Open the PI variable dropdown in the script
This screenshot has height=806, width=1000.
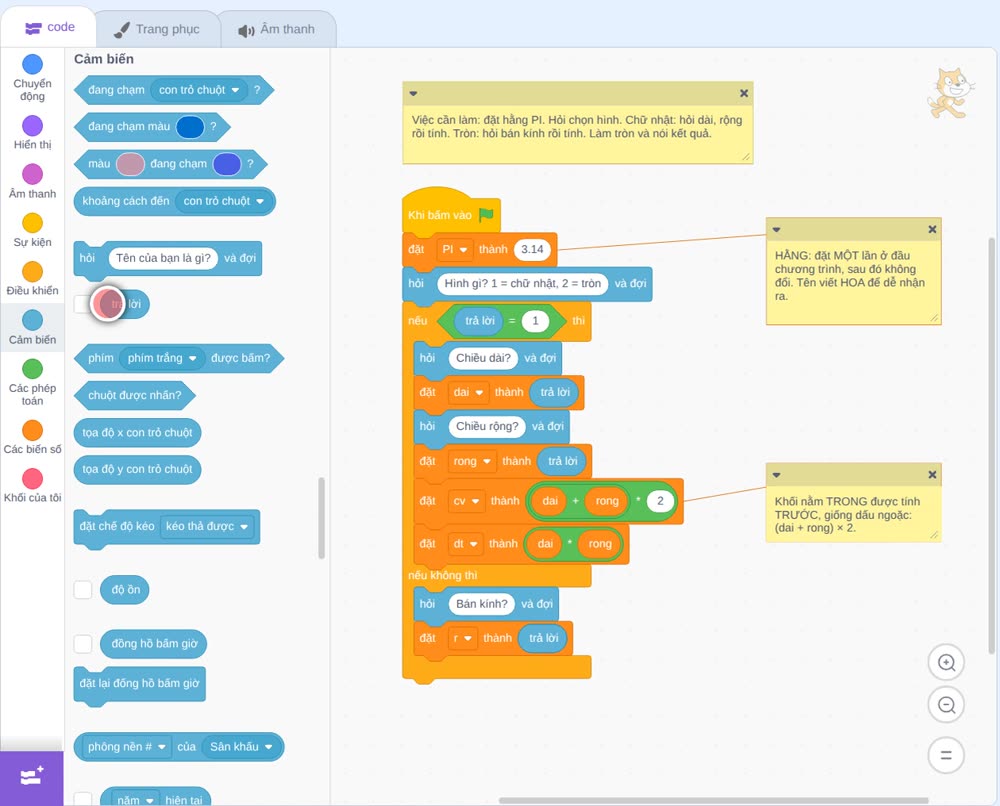455,249
